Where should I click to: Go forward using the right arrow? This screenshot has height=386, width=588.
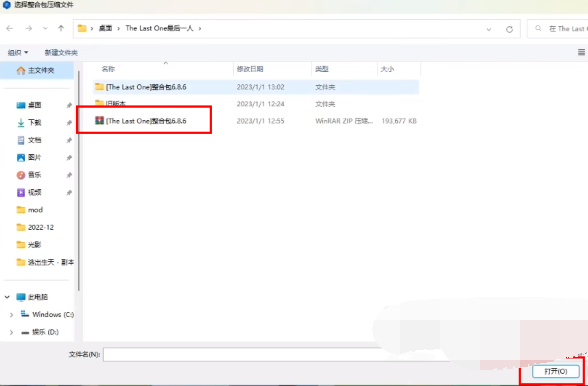tap(28, 29)
